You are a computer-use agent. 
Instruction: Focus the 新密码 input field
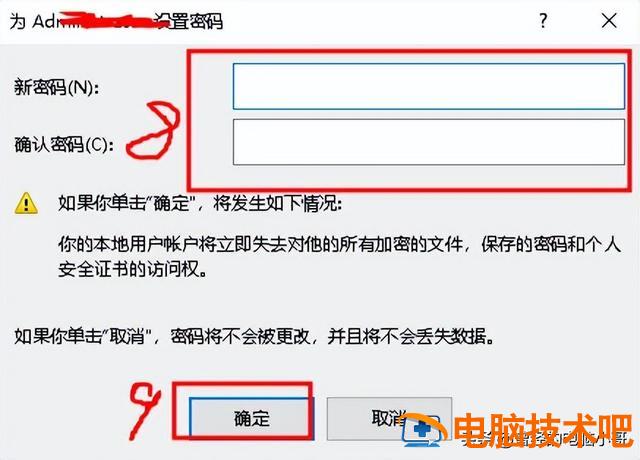[x=429, y=86]
